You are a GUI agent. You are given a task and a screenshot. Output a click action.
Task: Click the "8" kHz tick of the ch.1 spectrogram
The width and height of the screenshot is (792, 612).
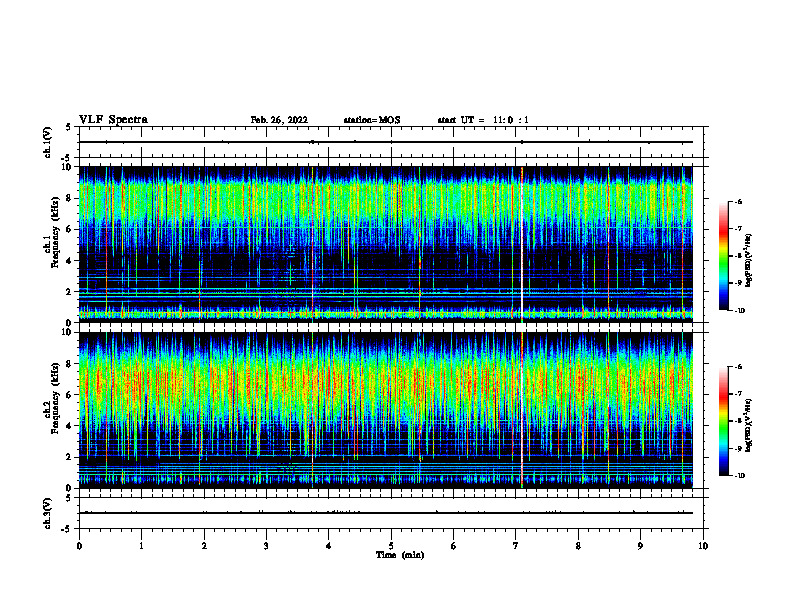click(70, 198)
